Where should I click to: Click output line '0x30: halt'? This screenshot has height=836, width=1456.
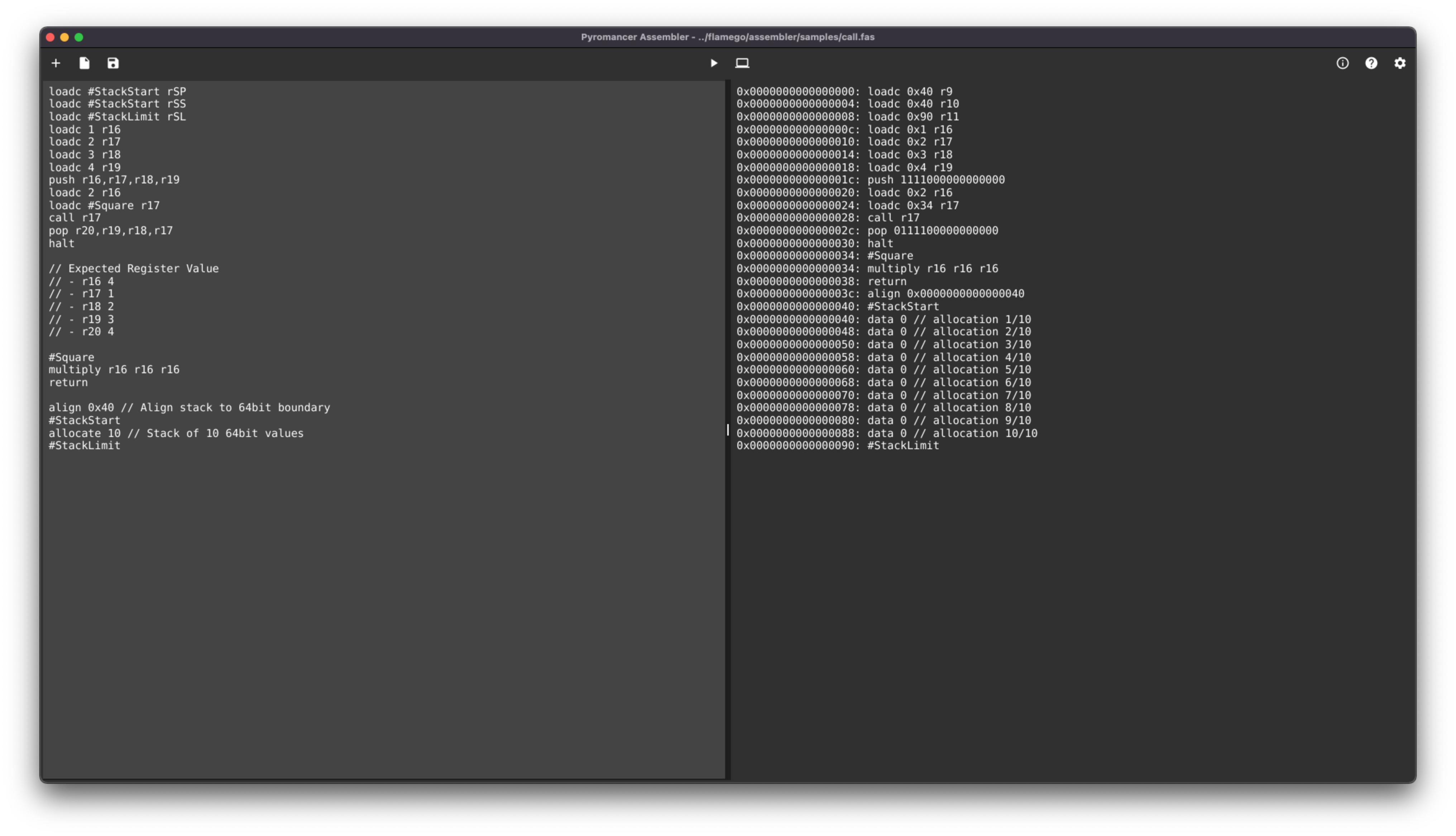click(x=815, y=244)
